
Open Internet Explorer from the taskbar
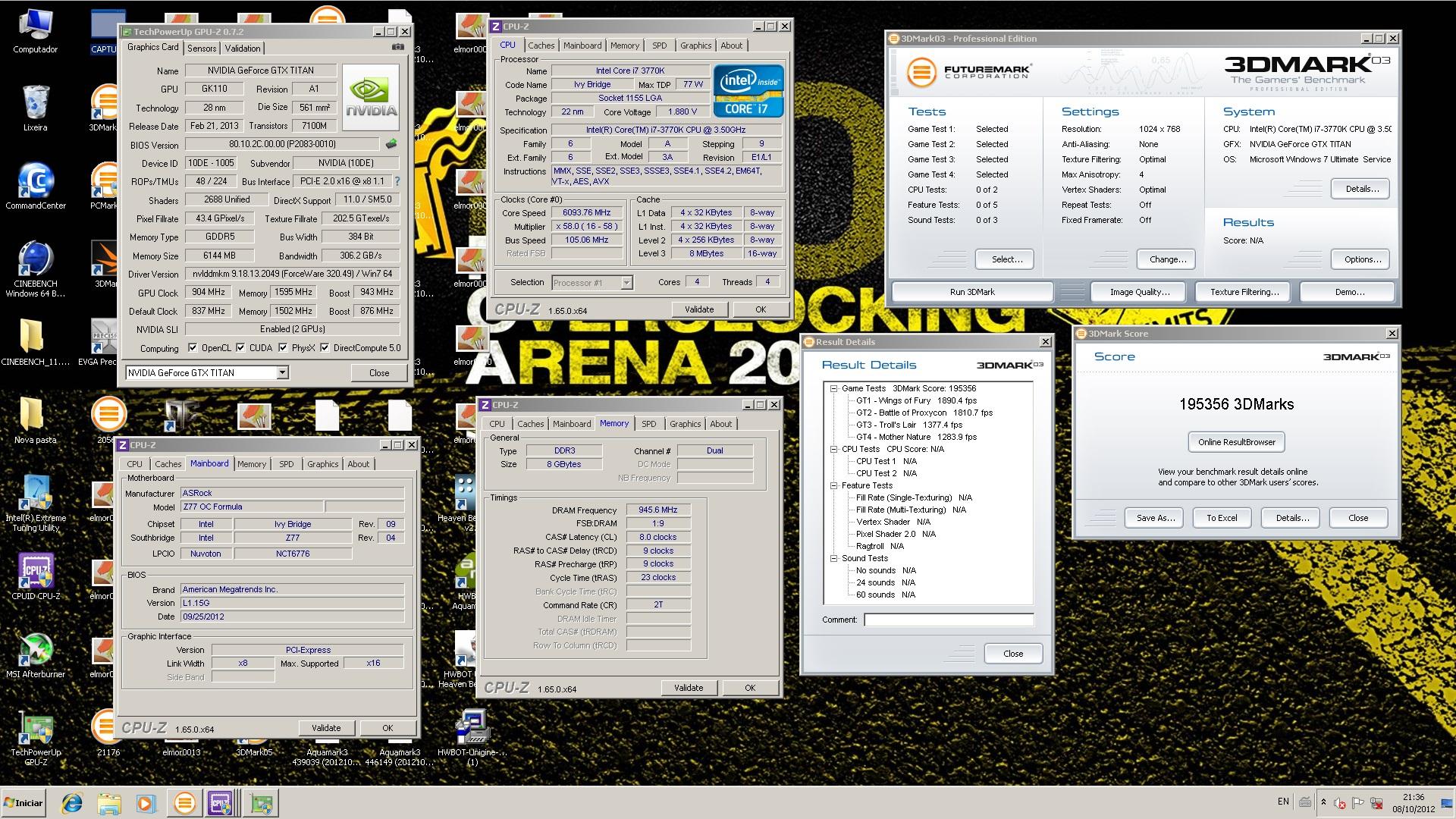(72, 803)
